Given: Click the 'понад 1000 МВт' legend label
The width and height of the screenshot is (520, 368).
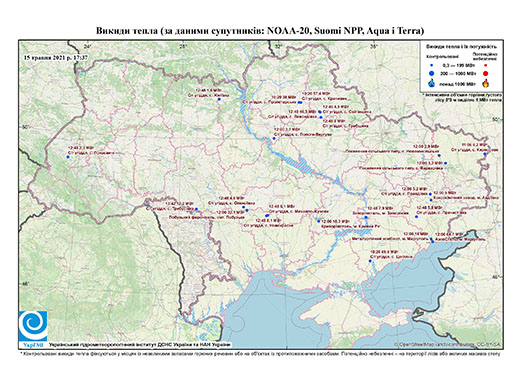Looking at the screenshot, I should click(x=457, y=83).
